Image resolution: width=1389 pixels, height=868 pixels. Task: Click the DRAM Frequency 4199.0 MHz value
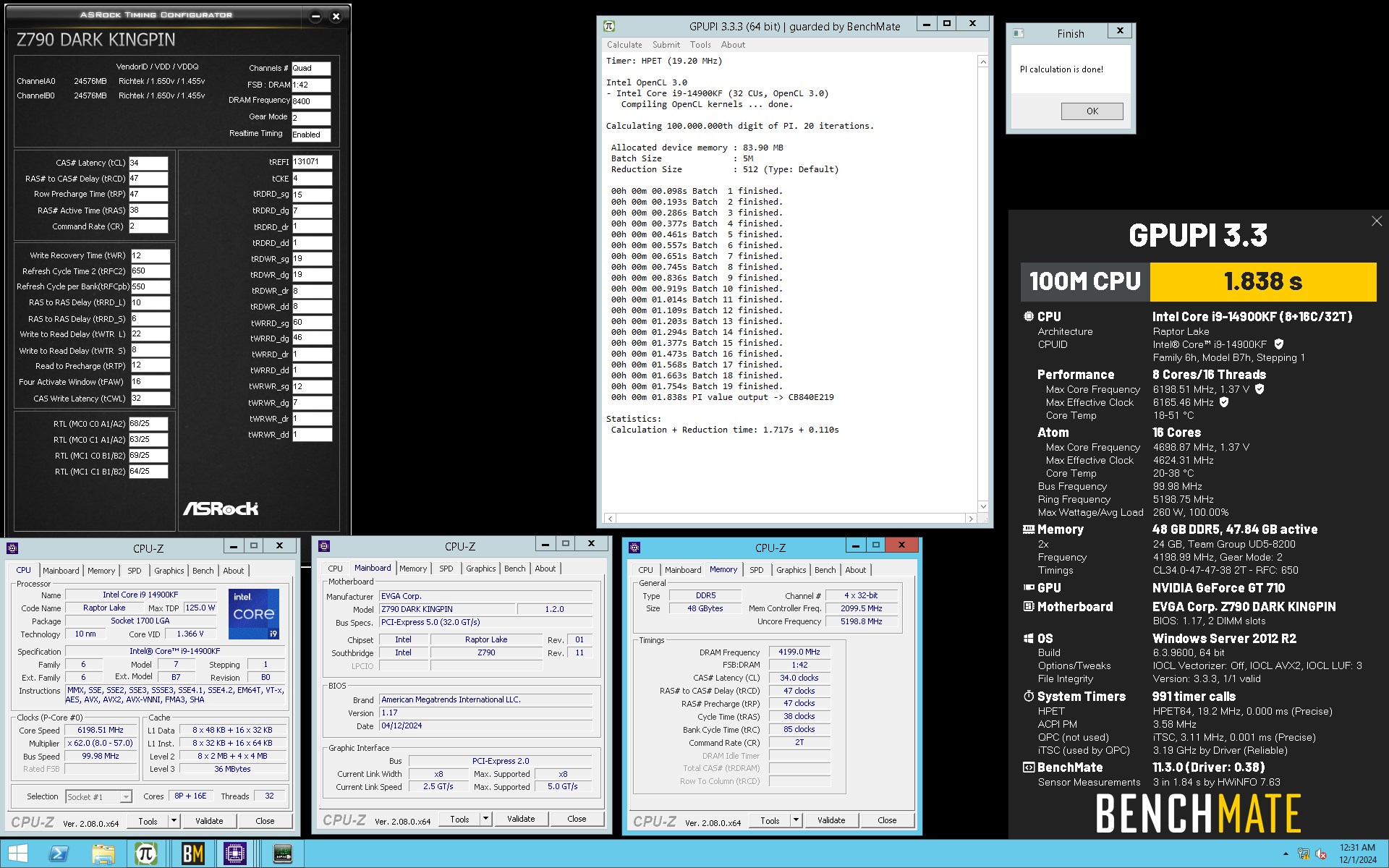pyautogui.click(x=799, y=652)
